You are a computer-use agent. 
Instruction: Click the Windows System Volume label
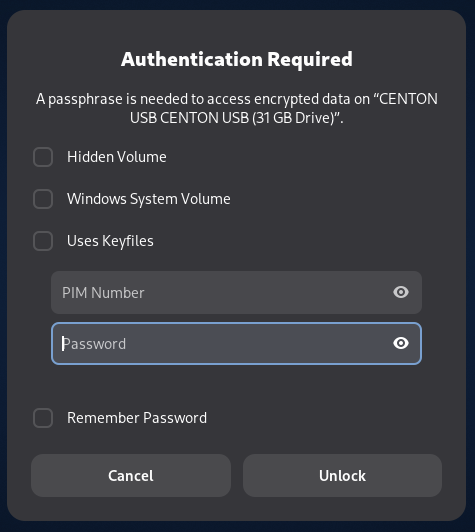(x=149, y=199)
